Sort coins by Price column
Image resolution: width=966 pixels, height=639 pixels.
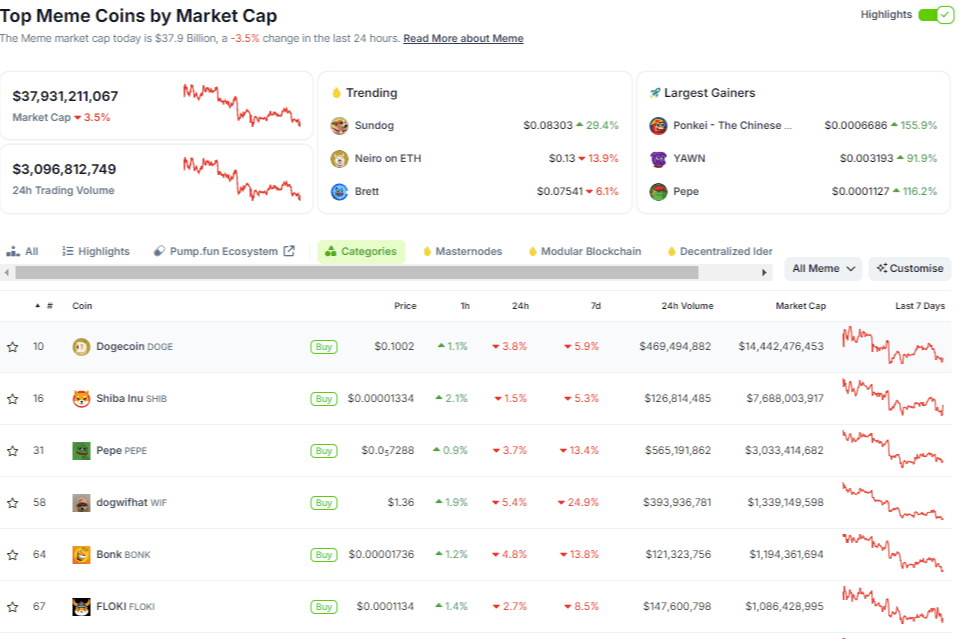pyautogui.click(x=405, y=306)
